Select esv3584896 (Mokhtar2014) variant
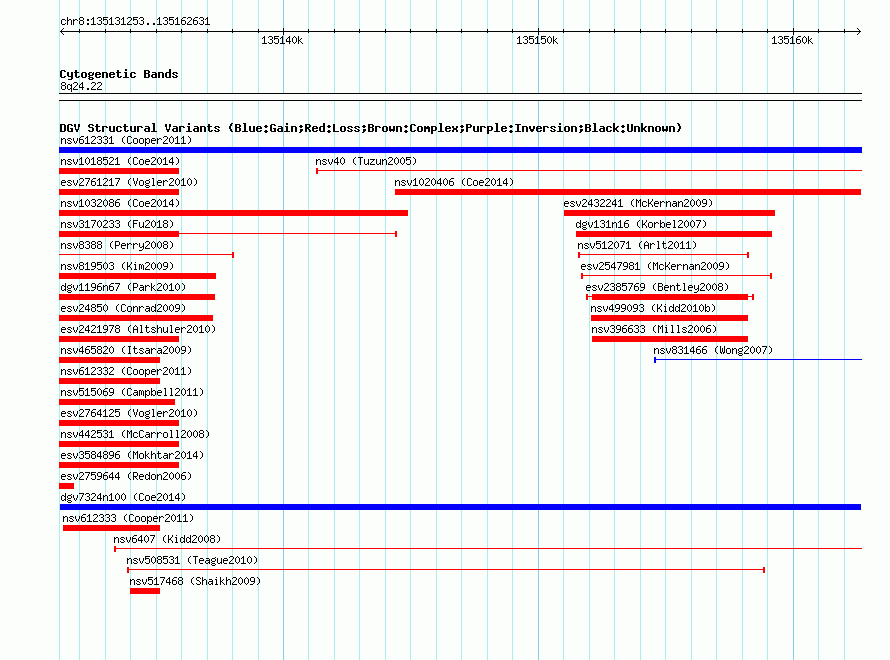 tap(132, 455)
